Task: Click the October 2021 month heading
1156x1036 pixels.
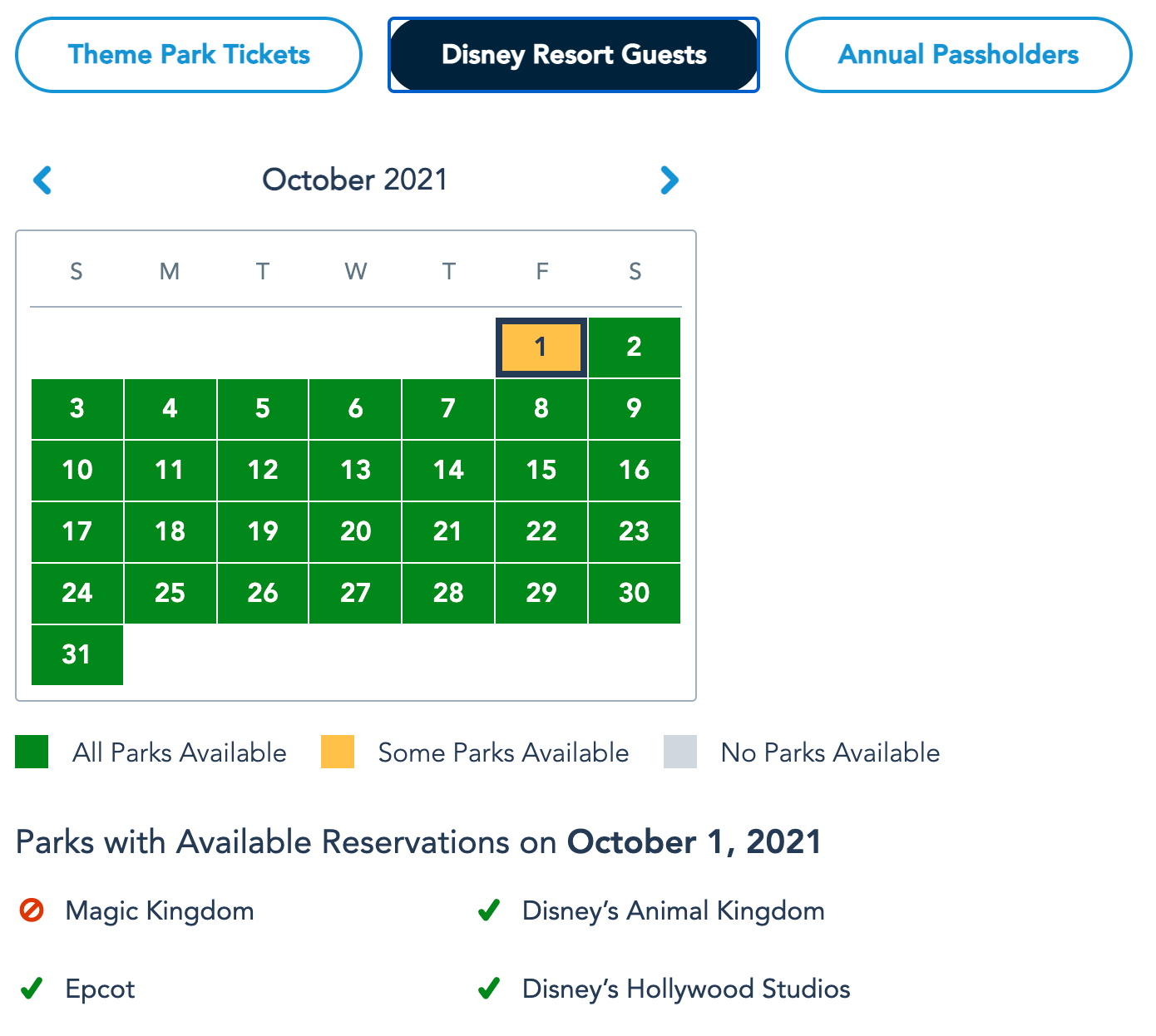Action: coord(355,180)
